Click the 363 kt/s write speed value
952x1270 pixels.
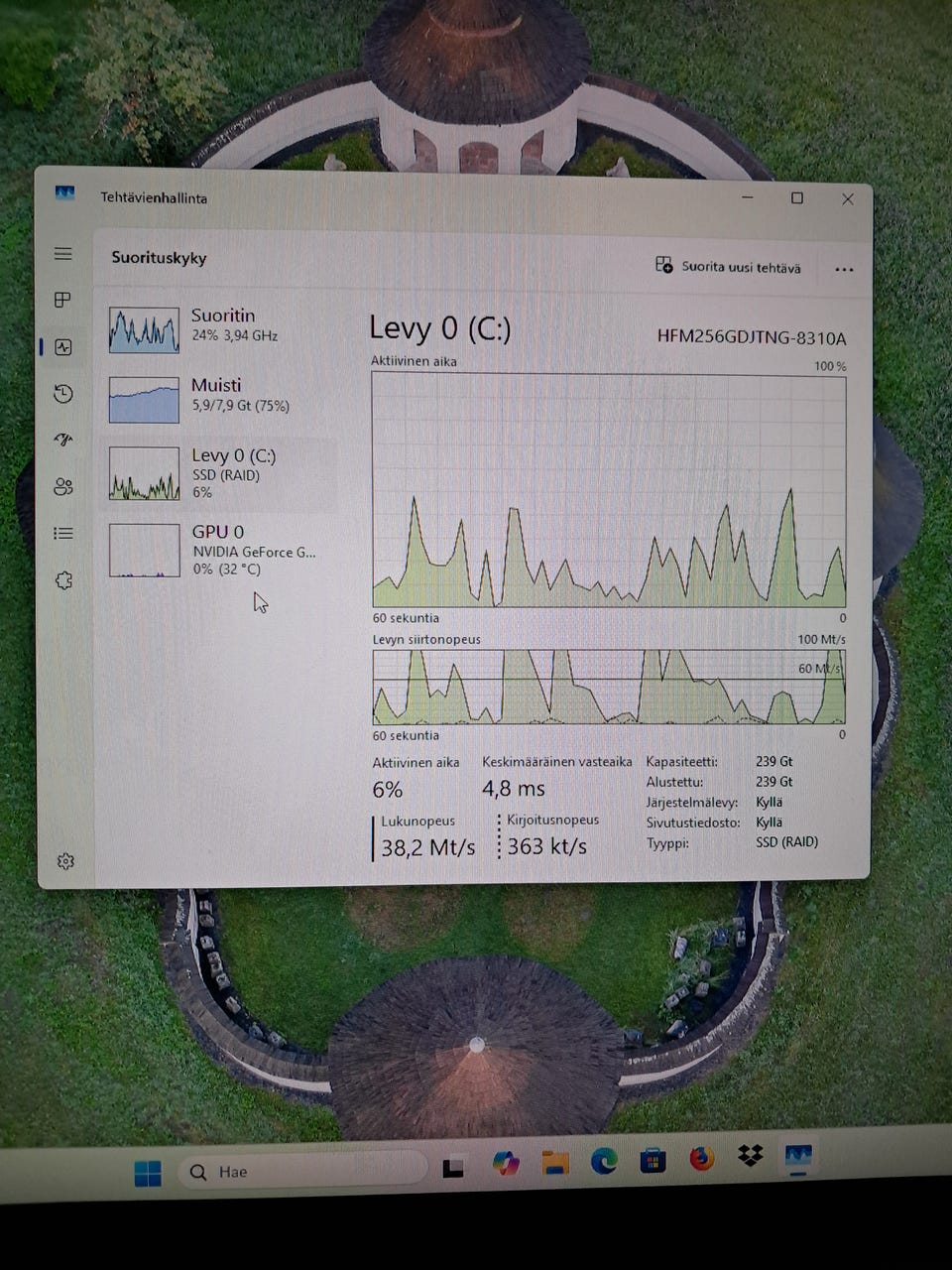coord(547,846)
